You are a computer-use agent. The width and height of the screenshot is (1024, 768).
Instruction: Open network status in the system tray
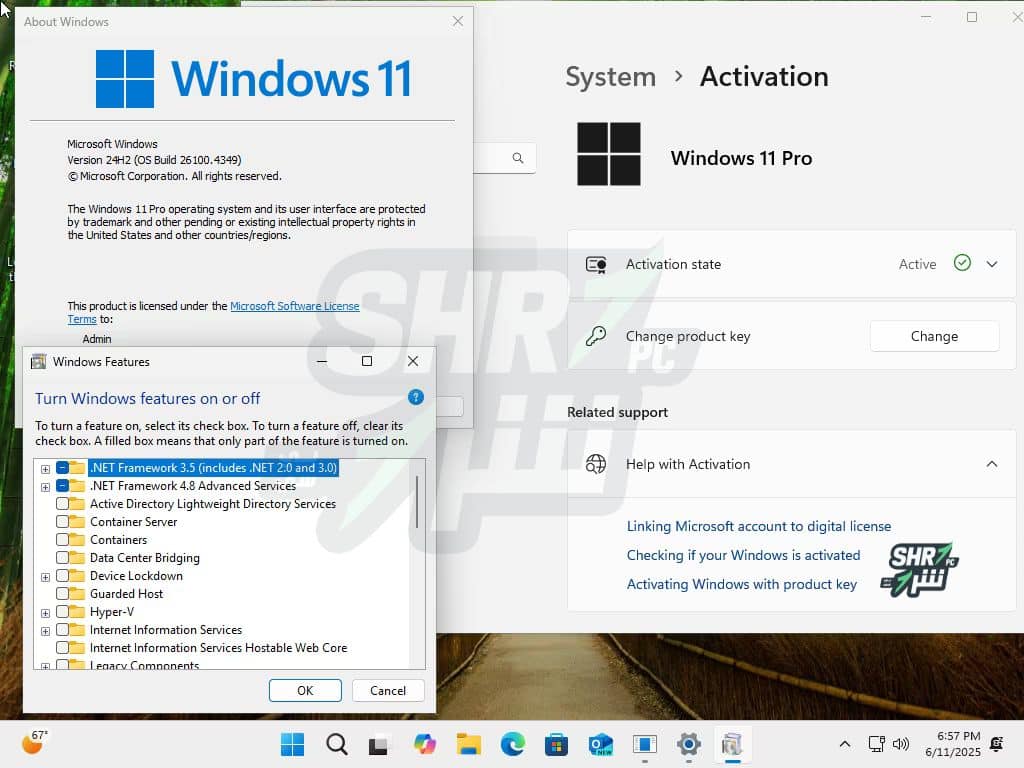tap(876, 744)
